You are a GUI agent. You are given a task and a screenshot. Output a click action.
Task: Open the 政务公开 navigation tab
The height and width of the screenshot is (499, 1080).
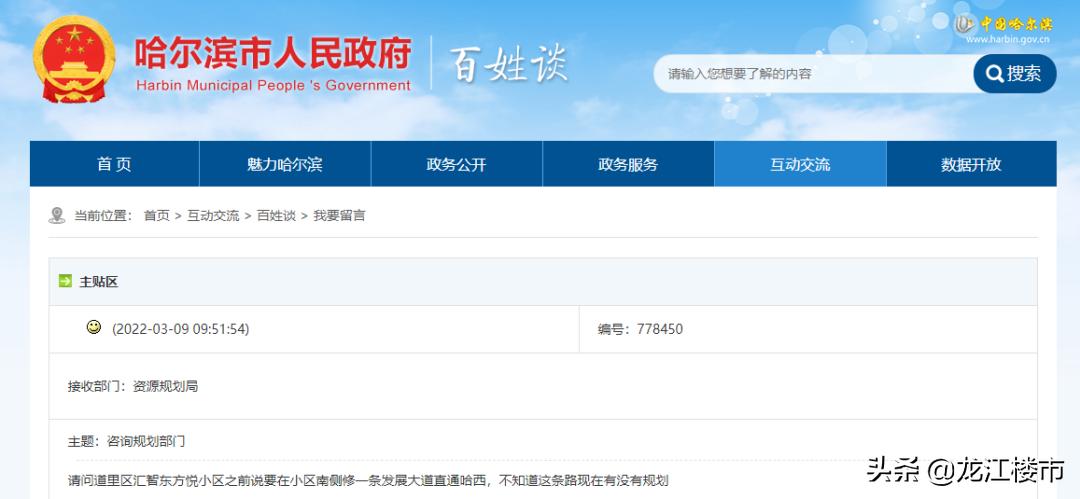pyautogui.click(x=457, y=164)
